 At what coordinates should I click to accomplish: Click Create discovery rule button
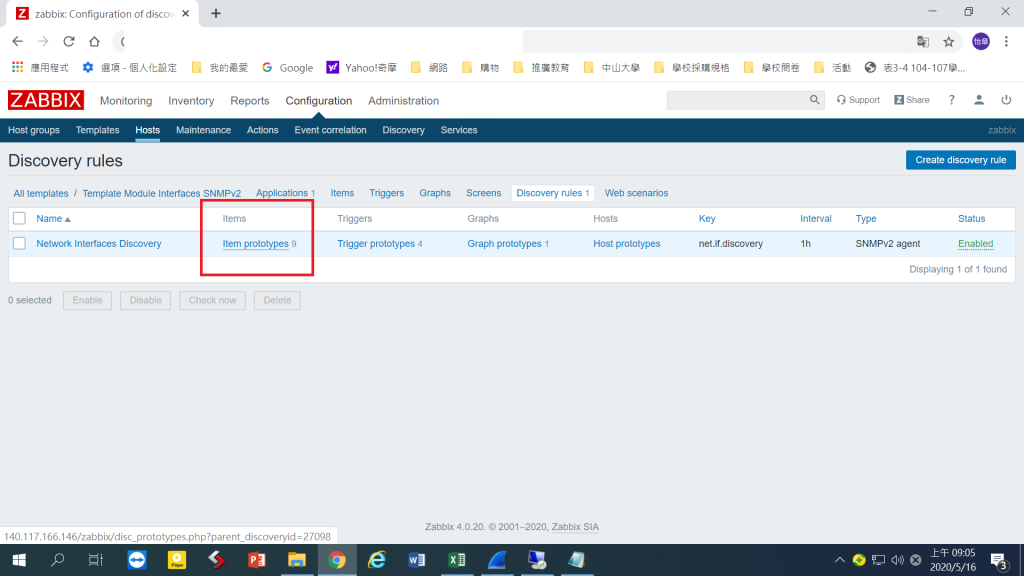coord(961,160)
